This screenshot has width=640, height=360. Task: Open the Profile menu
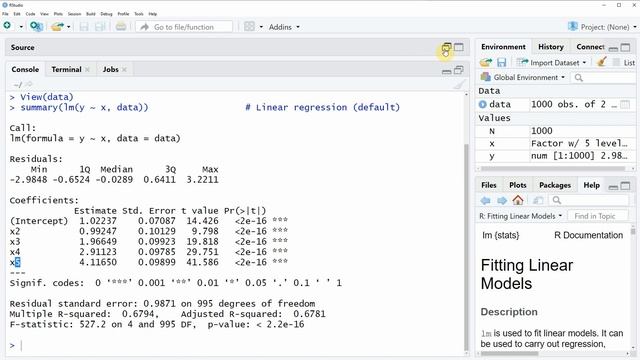[123, 14]
